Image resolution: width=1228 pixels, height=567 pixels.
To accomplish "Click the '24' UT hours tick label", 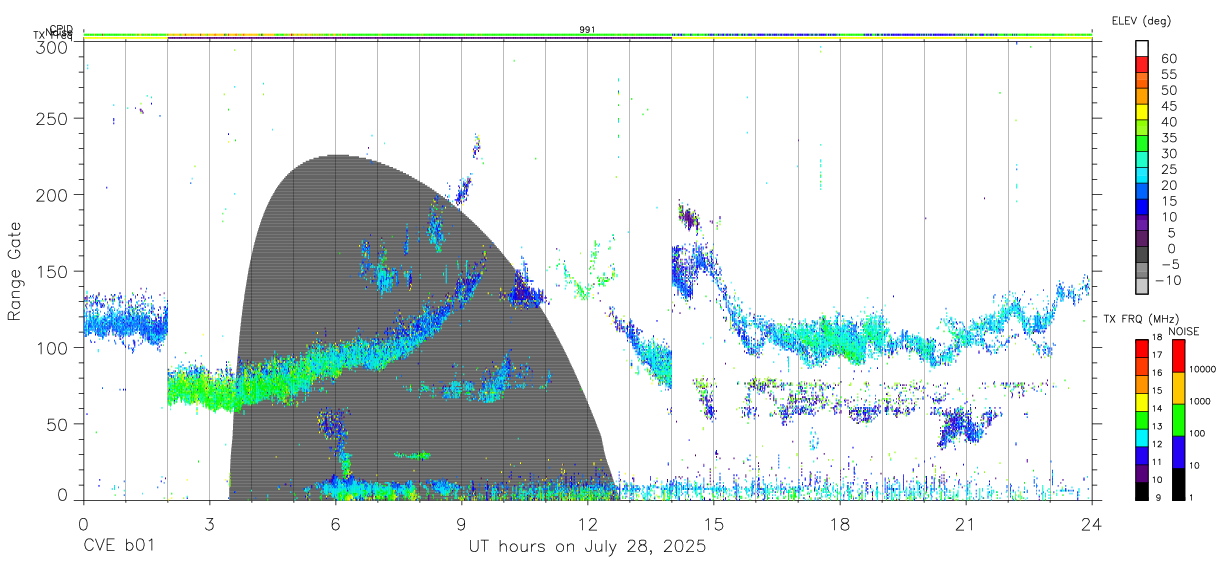I will [x=1091, y=523].
